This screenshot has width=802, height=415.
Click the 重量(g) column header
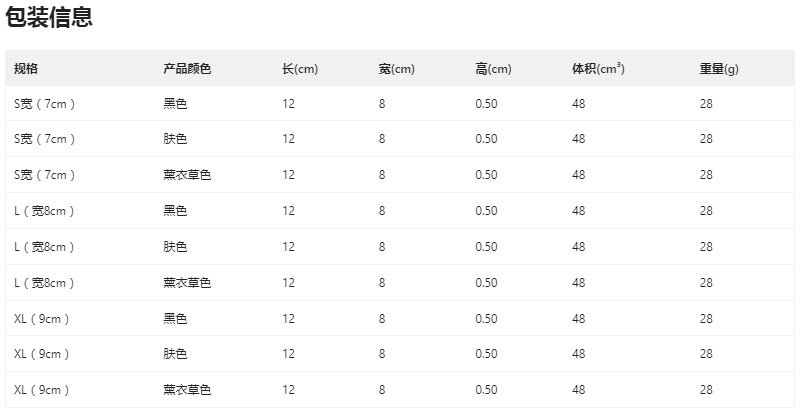coord(719,69)
